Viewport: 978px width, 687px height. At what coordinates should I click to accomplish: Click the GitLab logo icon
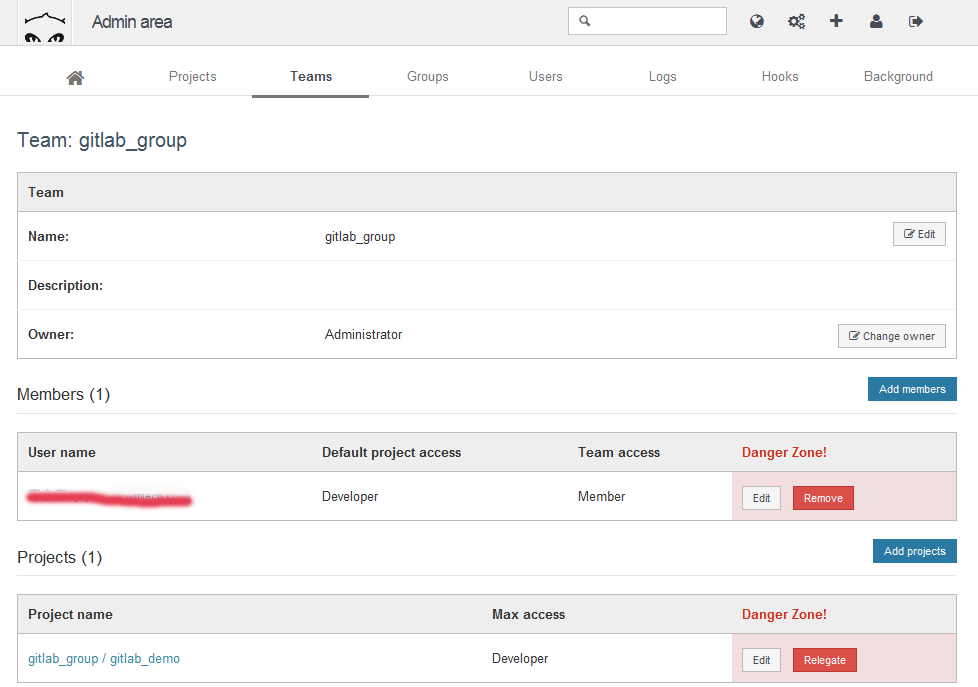(x=44, y=22)
